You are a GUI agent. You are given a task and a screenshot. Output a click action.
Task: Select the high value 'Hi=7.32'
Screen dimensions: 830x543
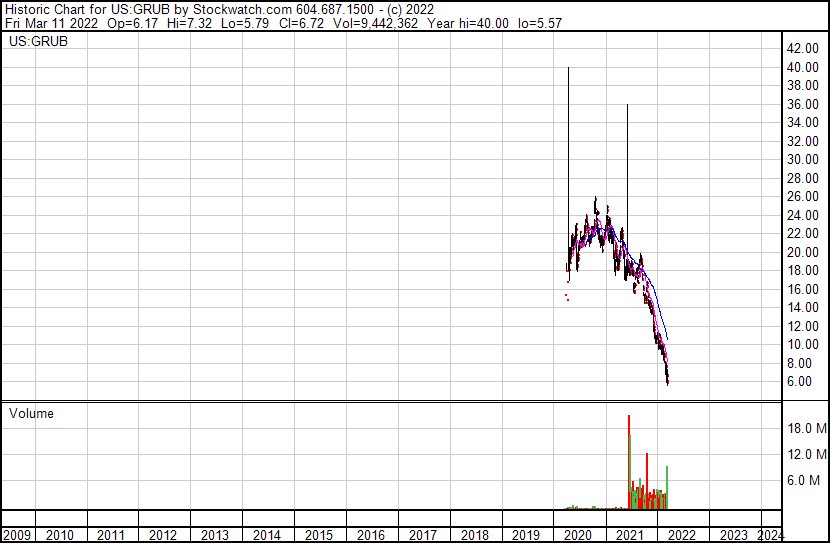coord(189,23)
